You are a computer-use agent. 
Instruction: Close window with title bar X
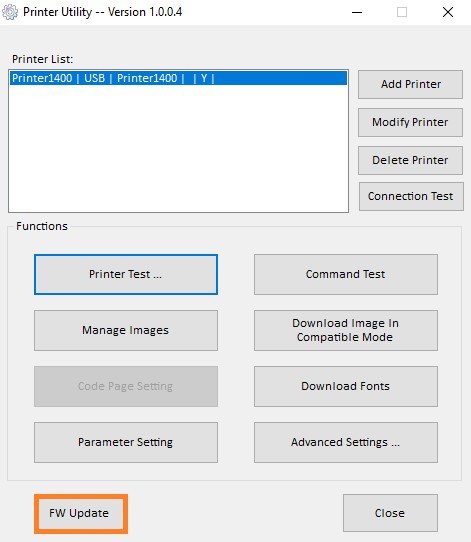pos(448,12)
